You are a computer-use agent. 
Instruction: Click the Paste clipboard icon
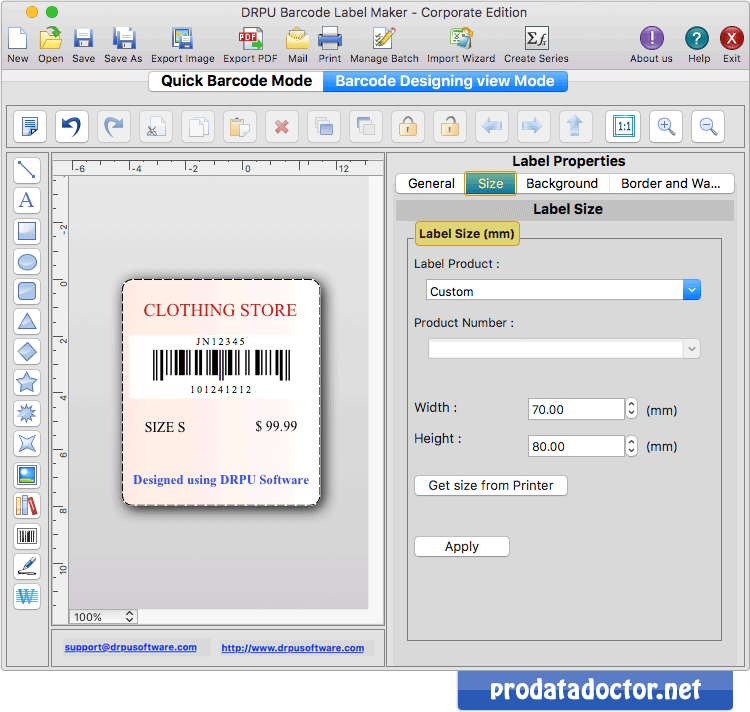pyautogui.click(x=240, y=127)
